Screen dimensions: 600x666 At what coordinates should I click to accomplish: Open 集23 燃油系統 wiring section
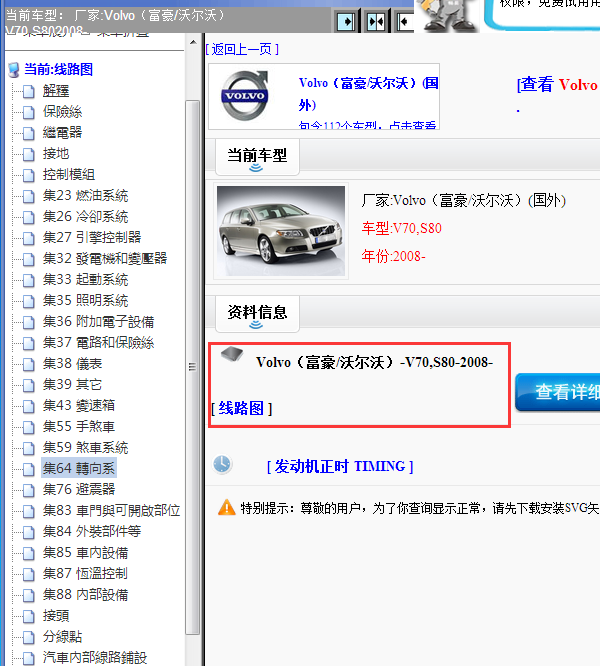pyautogui.click(x=85, y=195)
